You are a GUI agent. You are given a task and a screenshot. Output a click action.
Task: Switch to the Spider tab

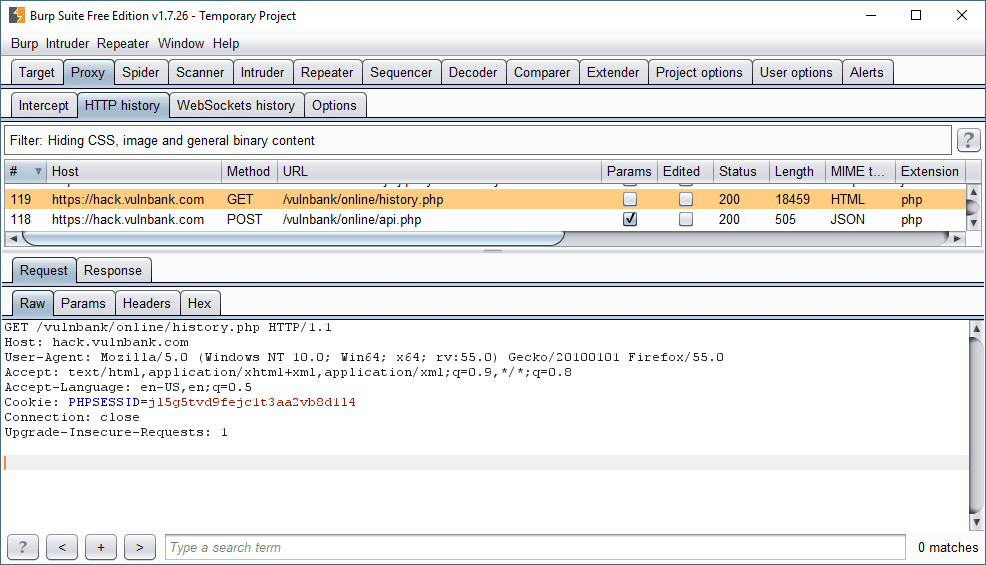[141, 72]
